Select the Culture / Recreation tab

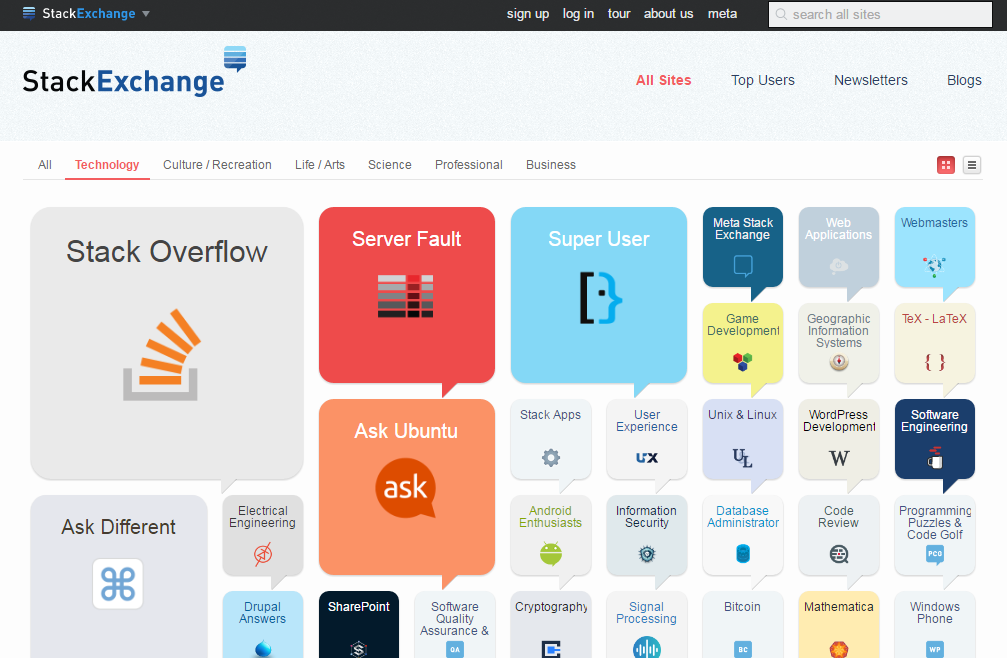coord(217,165)
